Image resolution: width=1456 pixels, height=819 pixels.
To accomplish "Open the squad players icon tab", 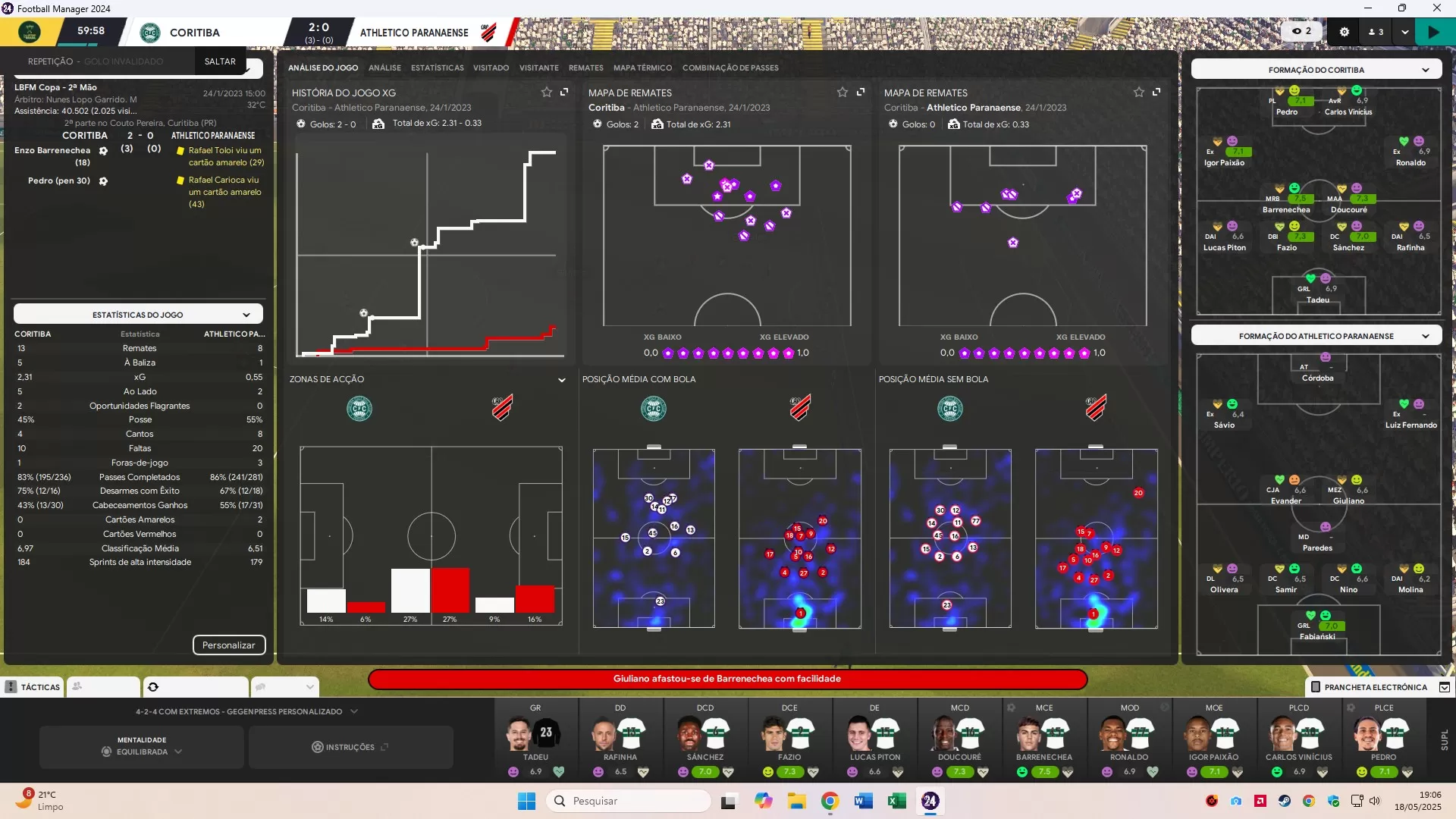I will [x=103, y=687].
